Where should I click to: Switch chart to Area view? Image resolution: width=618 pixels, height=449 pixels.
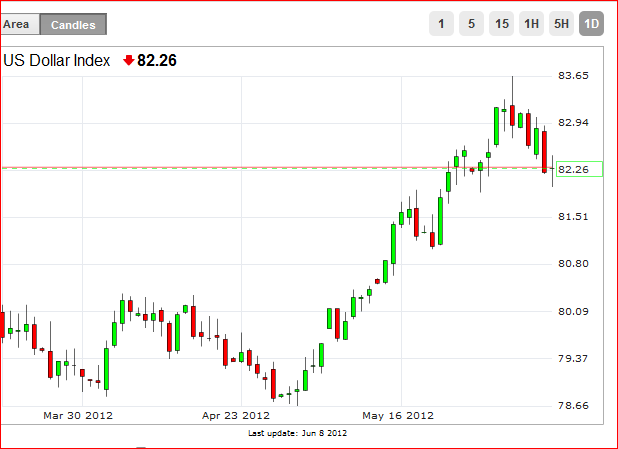coord(20,24)
